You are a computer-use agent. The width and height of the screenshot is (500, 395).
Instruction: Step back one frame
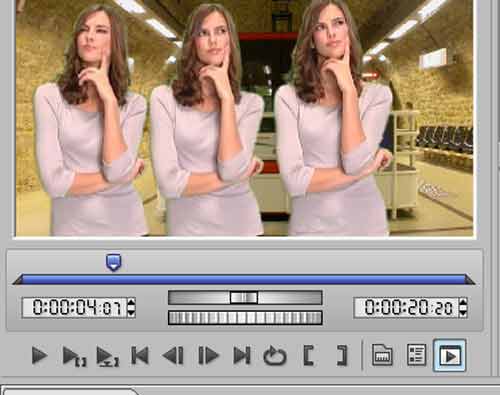[x=173, y=355]
